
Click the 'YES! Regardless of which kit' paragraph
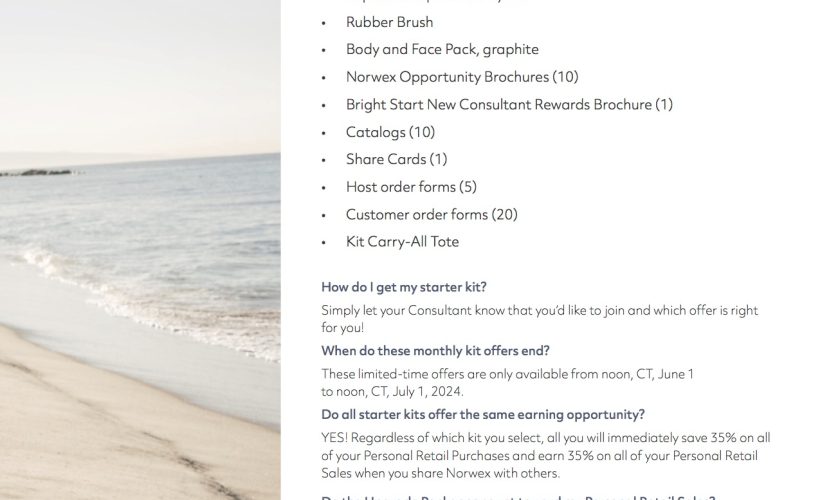pyautogui.click(x=545, y=455)
